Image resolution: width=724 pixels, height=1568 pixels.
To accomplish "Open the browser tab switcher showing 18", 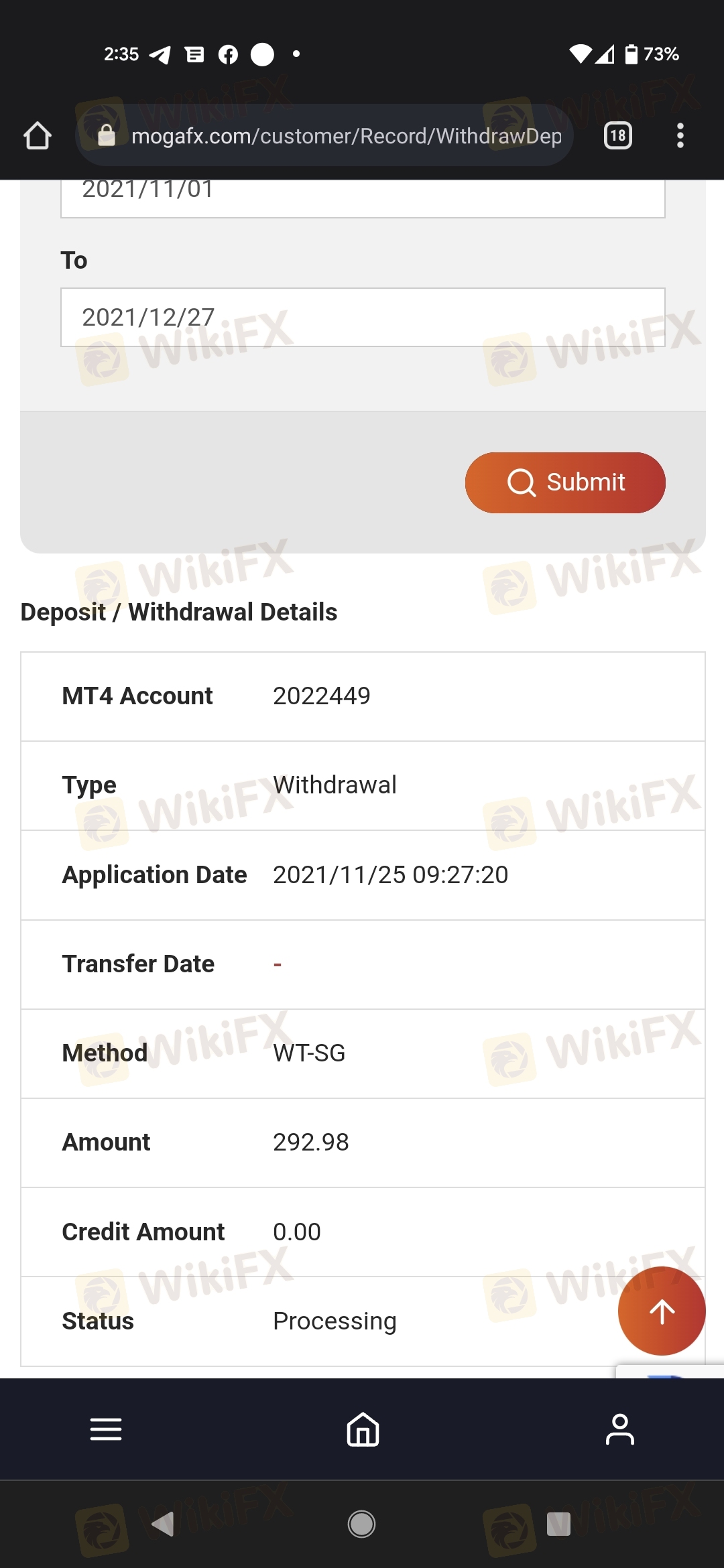I will pyautogui.click(x=617, y=135).
